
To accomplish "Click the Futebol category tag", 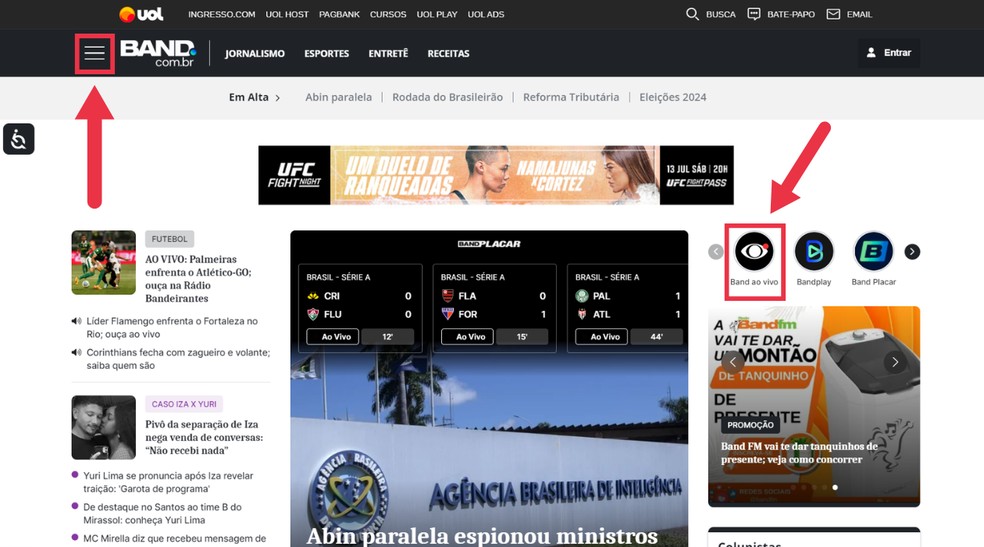I will (x=169, y=239).
